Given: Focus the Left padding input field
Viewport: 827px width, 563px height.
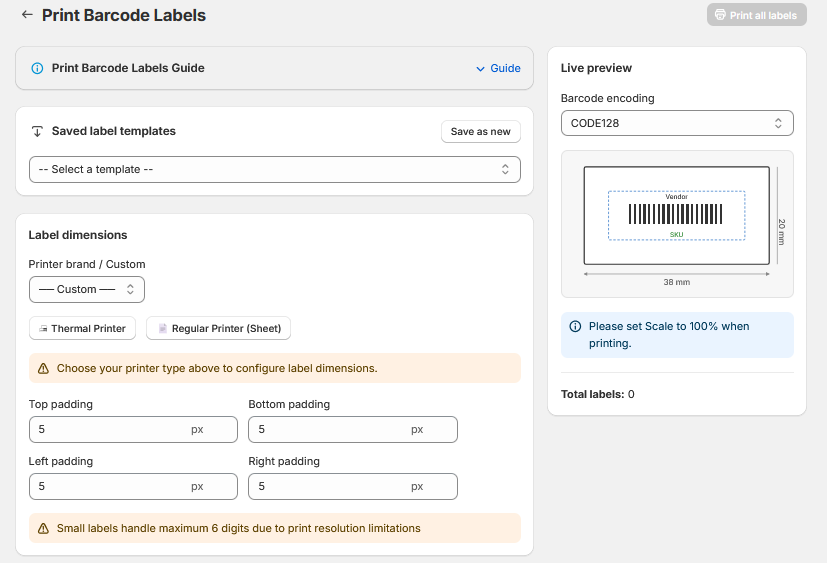Looking at the screenshot, I should (x=133, y=486).
